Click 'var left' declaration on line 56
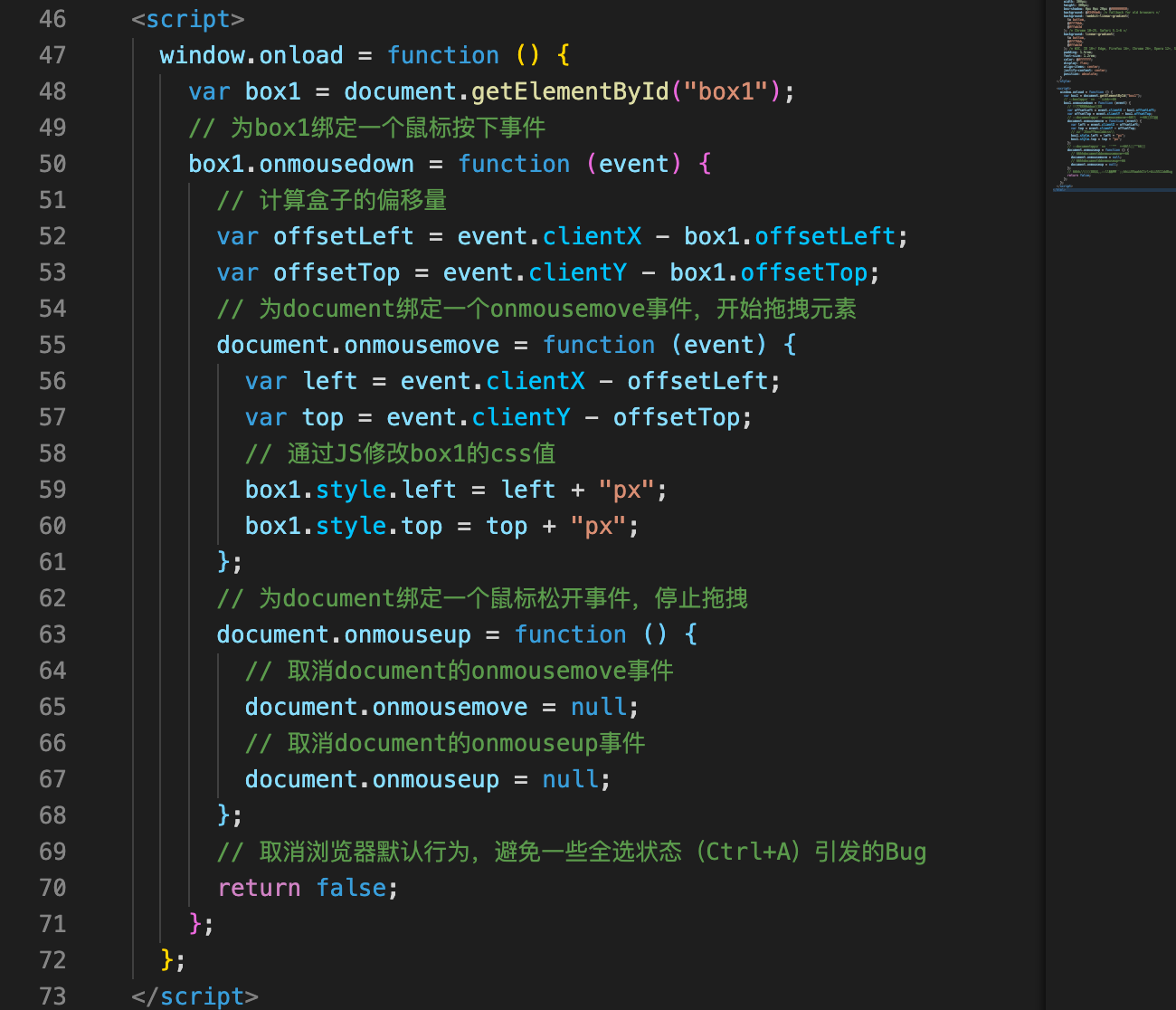 tap(301, 381)
